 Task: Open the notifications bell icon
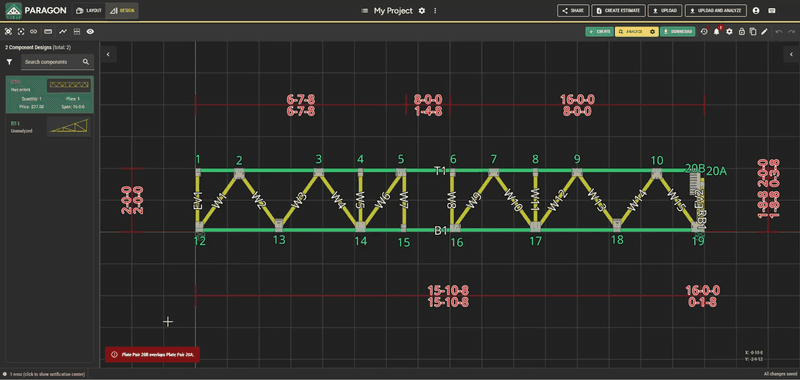pyautogui.click(x=716, y=32)
